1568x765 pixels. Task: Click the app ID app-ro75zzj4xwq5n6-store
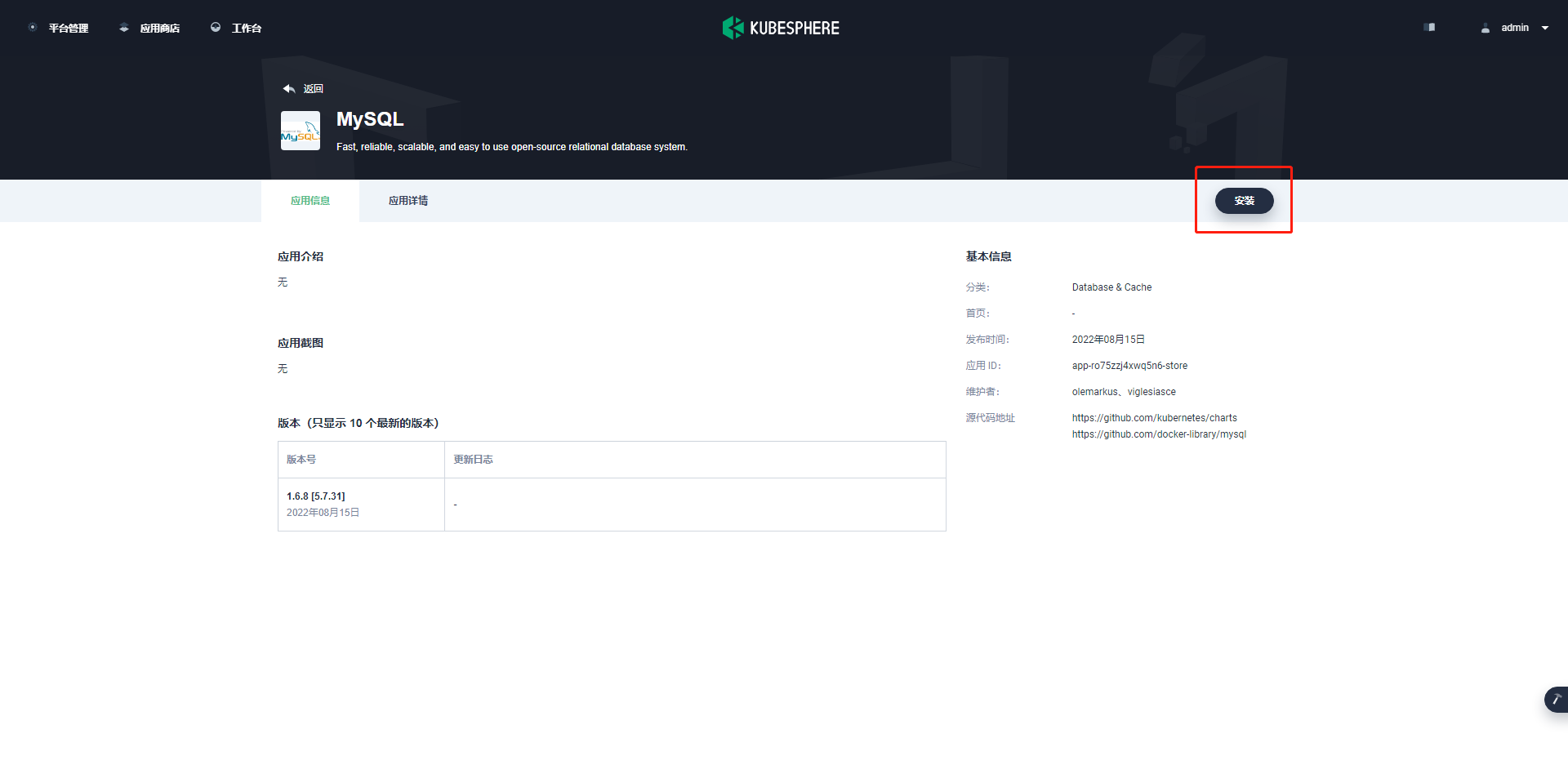point(1130,366)
